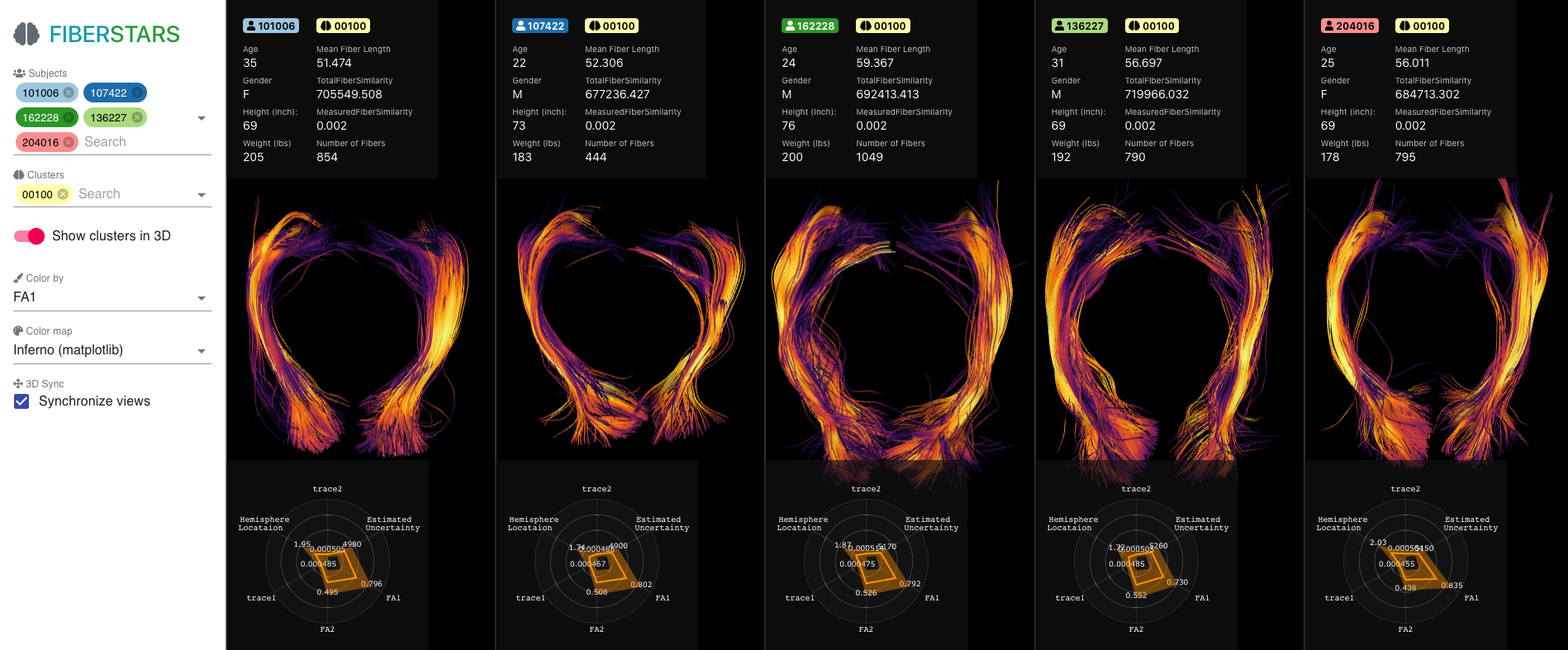Click the 3D fiber view for subject 204016
The height and width of the screenshot is (650, 1568).
tap(1436, 324)
